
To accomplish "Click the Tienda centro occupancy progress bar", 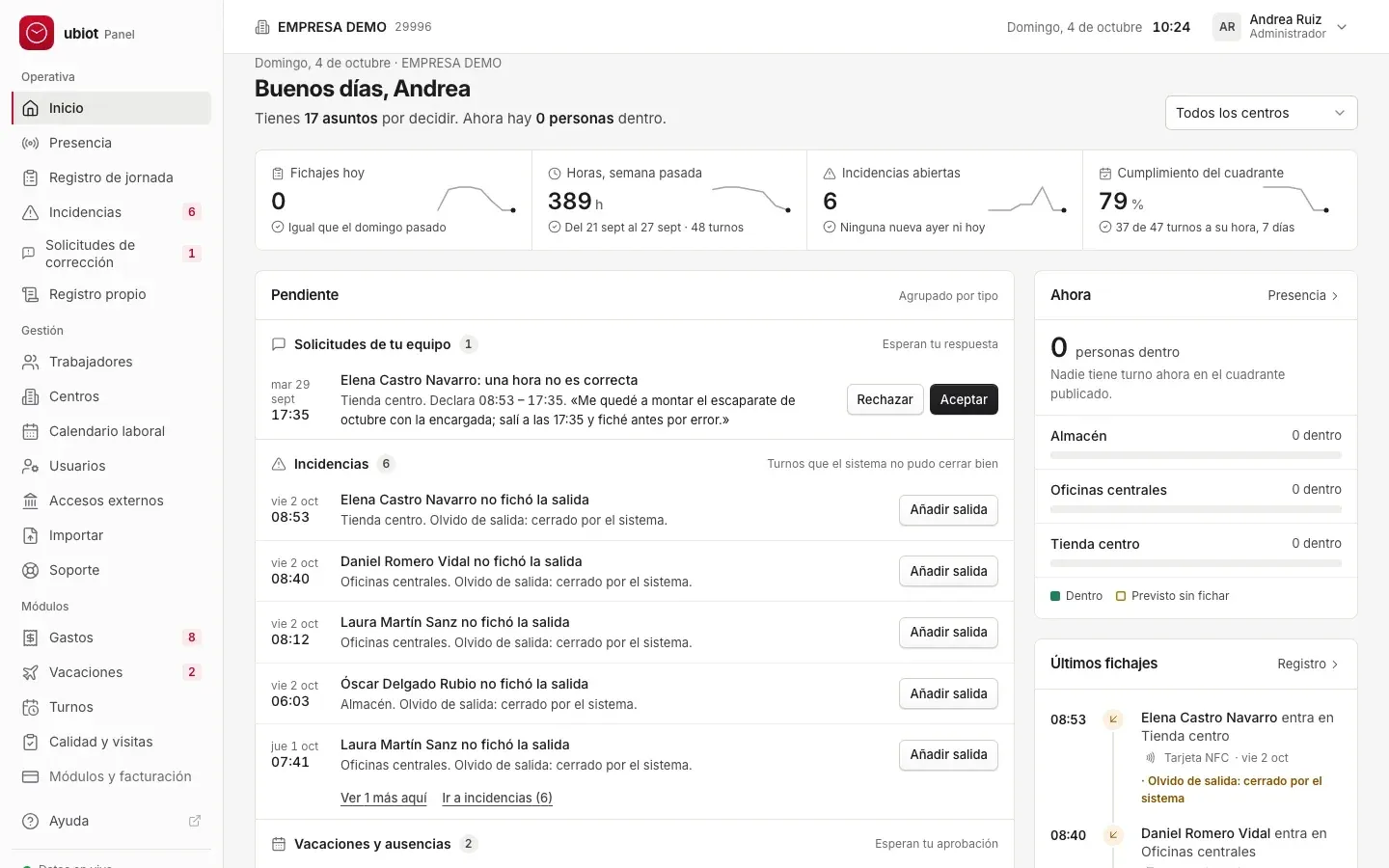I will [1196, 563].
